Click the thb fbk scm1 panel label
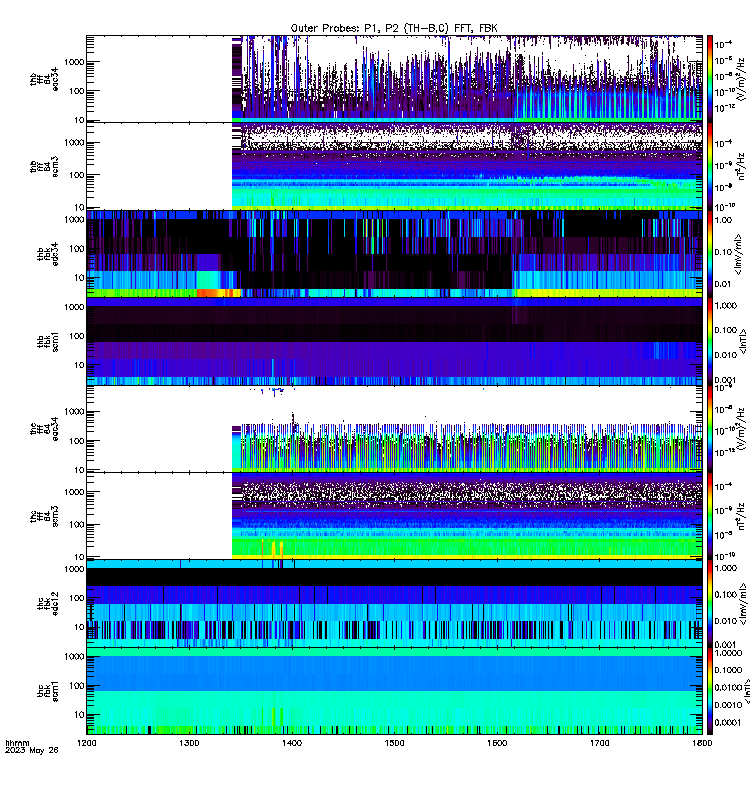Image resolution: width=750 pixels, height=800 pixels. pos(47,341)
